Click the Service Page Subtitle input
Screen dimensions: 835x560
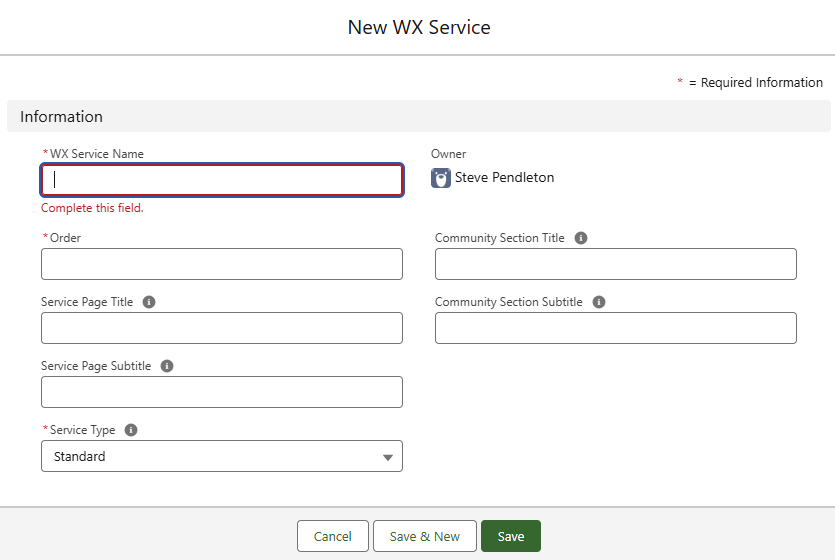[x=222, y=392]
